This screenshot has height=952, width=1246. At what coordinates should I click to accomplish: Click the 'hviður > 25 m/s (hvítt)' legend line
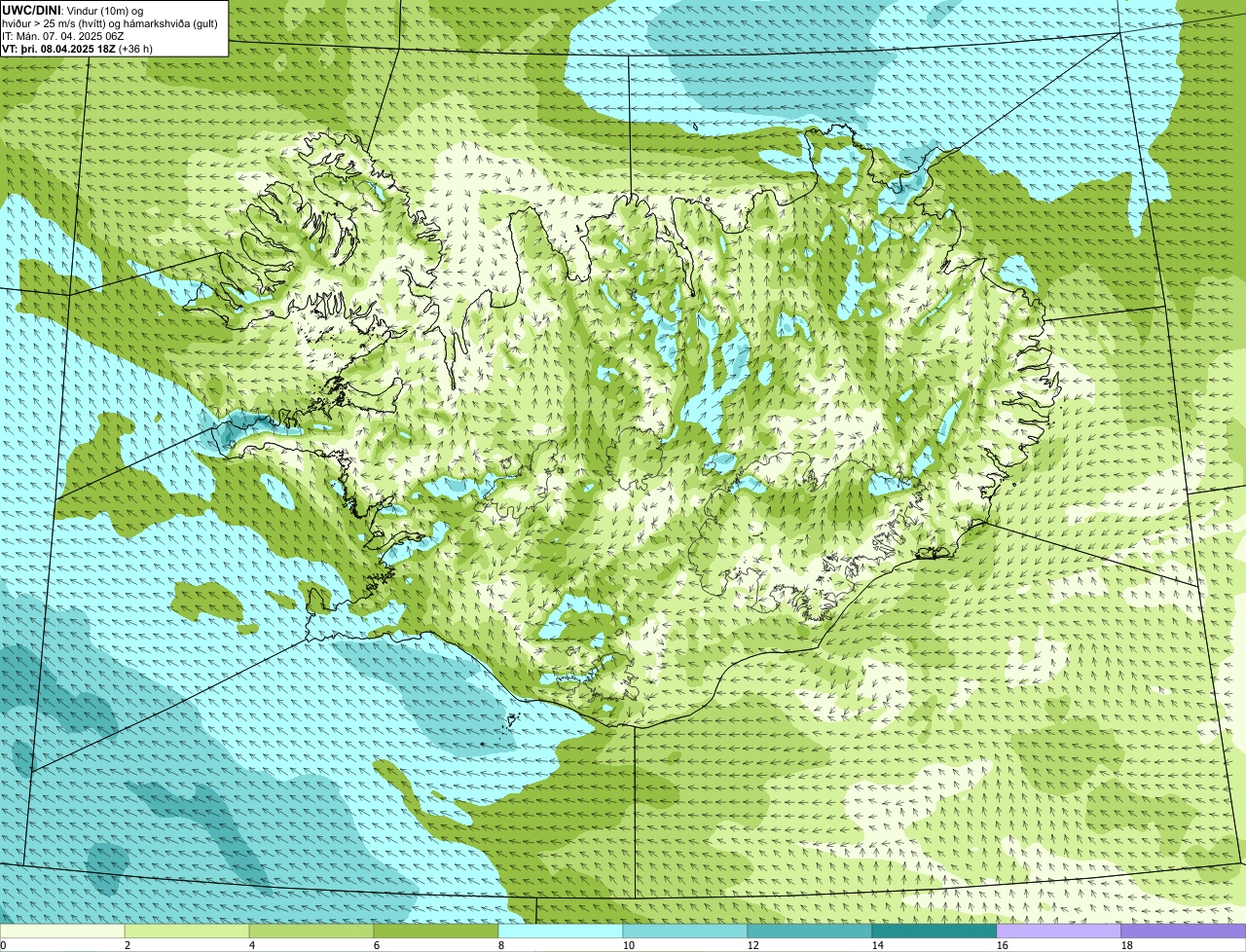pos(111,22)
